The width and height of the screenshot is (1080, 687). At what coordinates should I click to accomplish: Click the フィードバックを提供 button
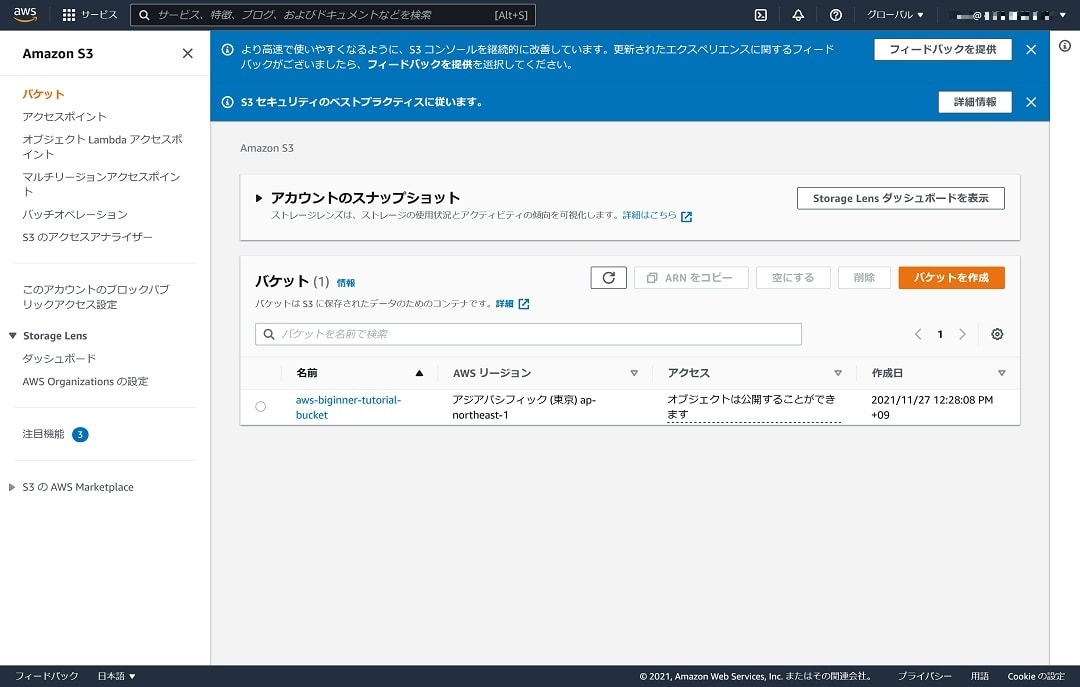942,50
